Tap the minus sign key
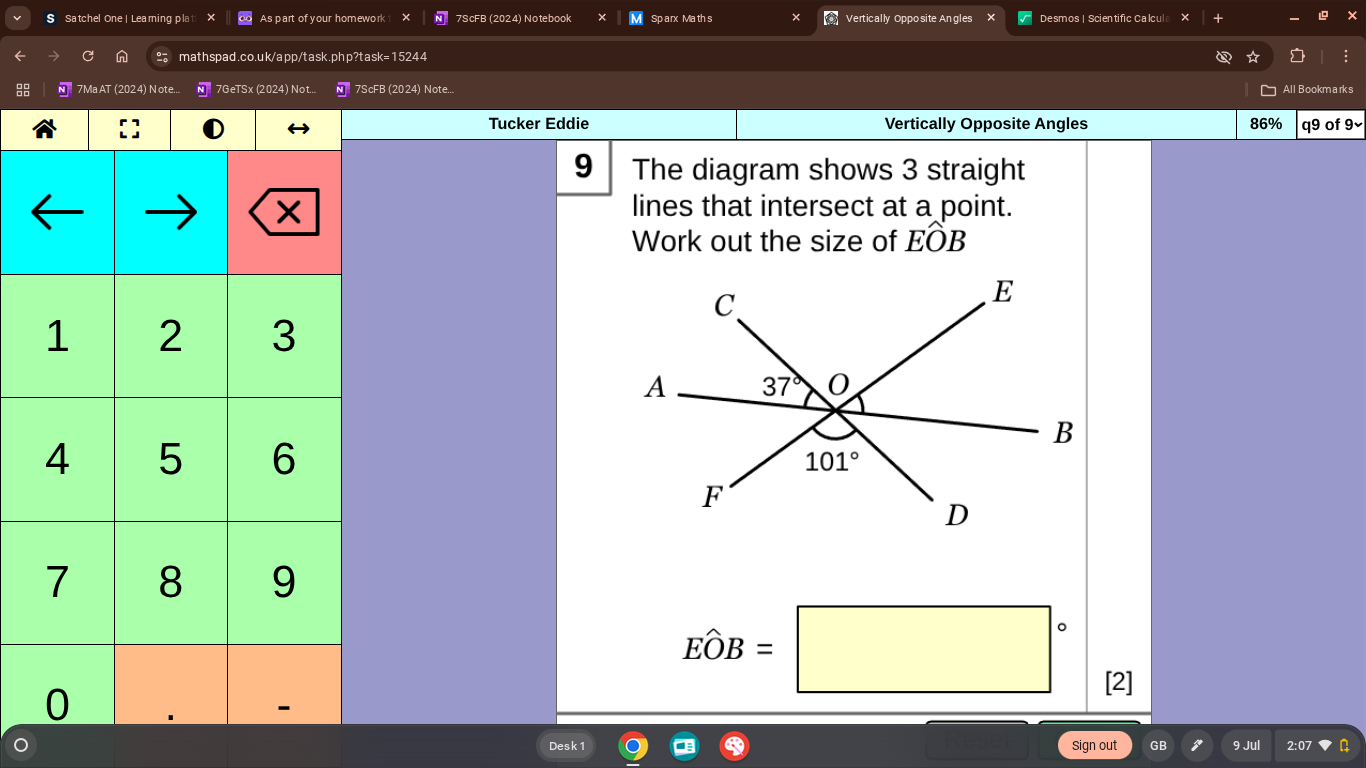1366x768 pixels. point(284,685)
